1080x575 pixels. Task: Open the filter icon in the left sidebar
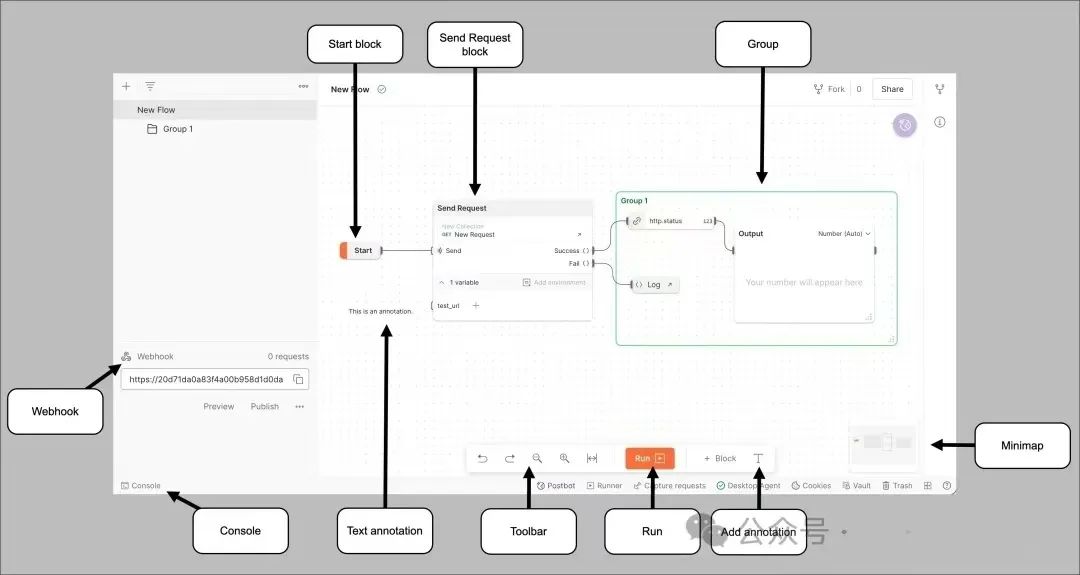pos(150,87)
